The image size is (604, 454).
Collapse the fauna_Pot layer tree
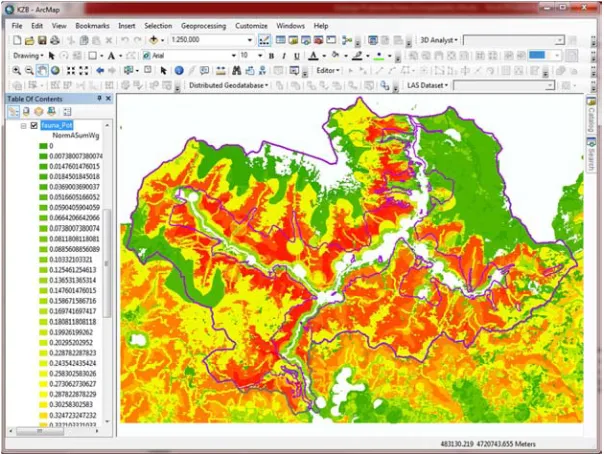[x=23, y=126]
